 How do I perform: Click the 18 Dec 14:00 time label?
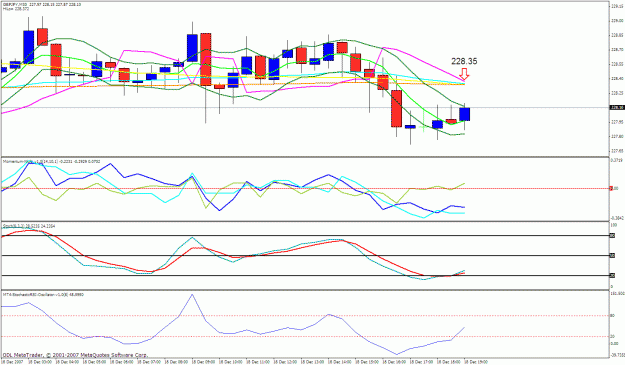point(340,362)
